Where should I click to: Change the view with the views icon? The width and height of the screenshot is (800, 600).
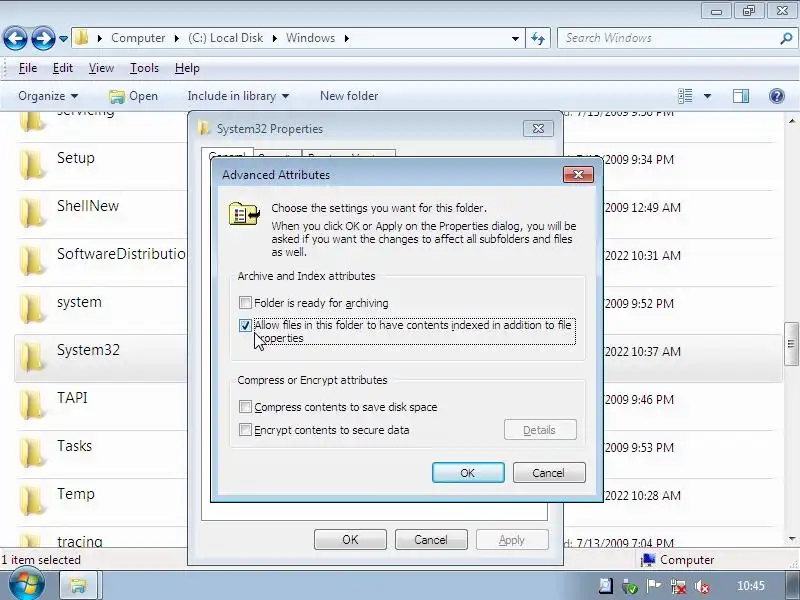pos(685,96)
